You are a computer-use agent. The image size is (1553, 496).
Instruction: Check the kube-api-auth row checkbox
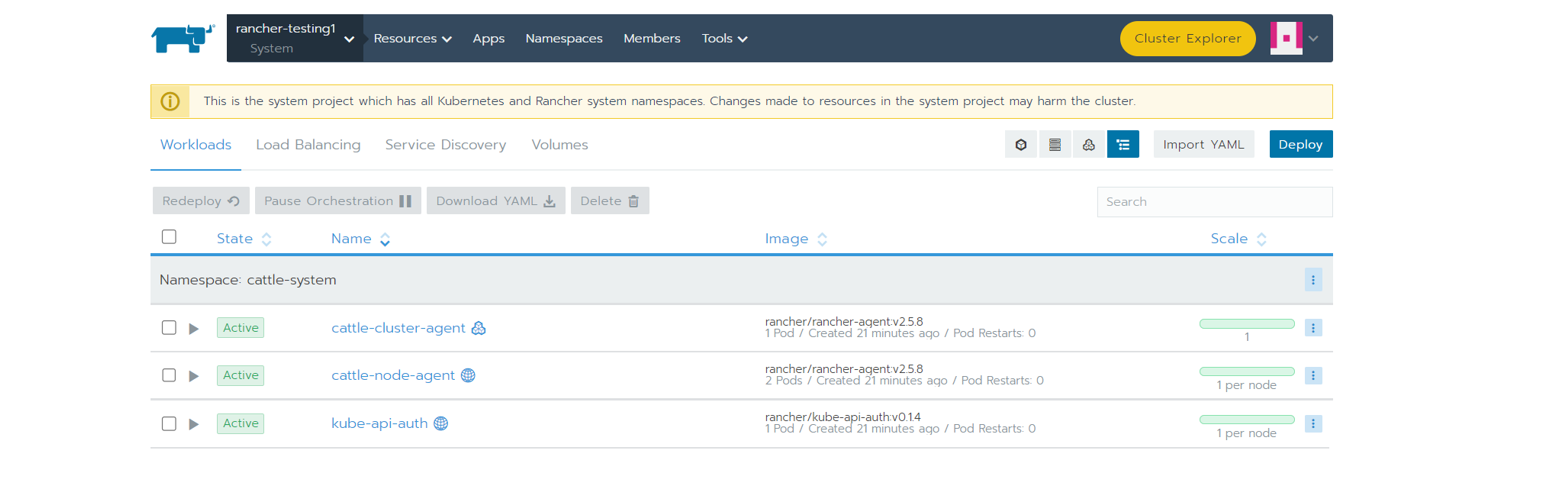(169, 423)
